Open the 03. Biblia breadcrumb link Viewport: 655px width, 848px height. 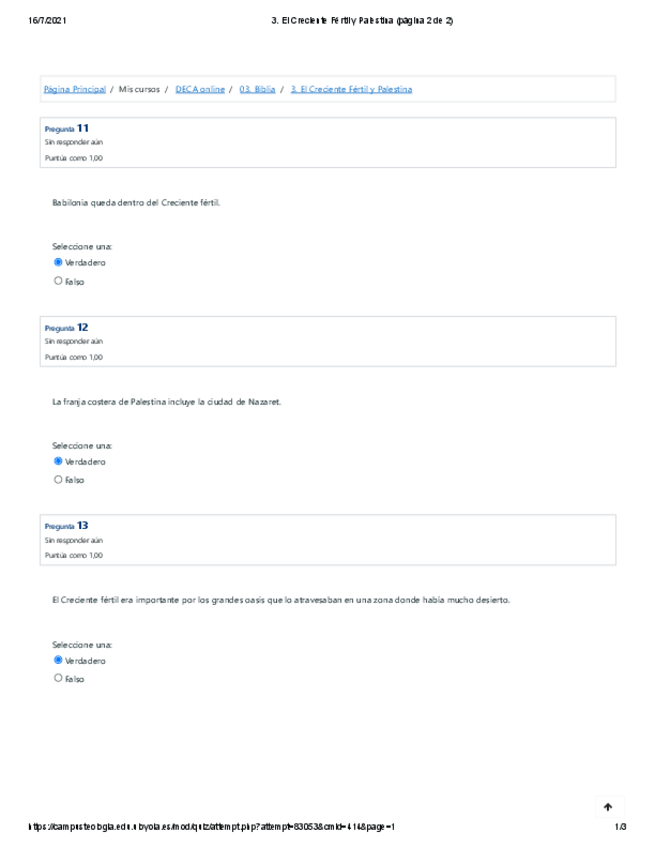tap(258, 89)
